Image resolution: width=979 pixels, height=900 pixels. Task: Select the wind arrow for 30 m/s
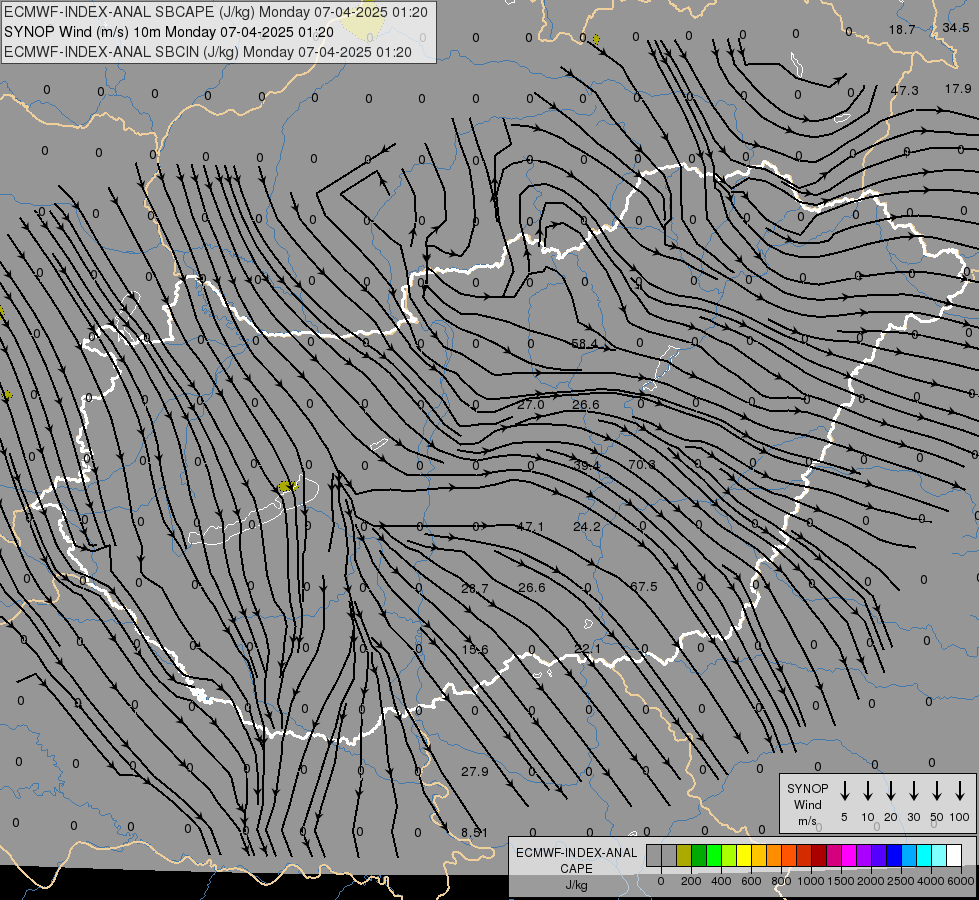913,791
